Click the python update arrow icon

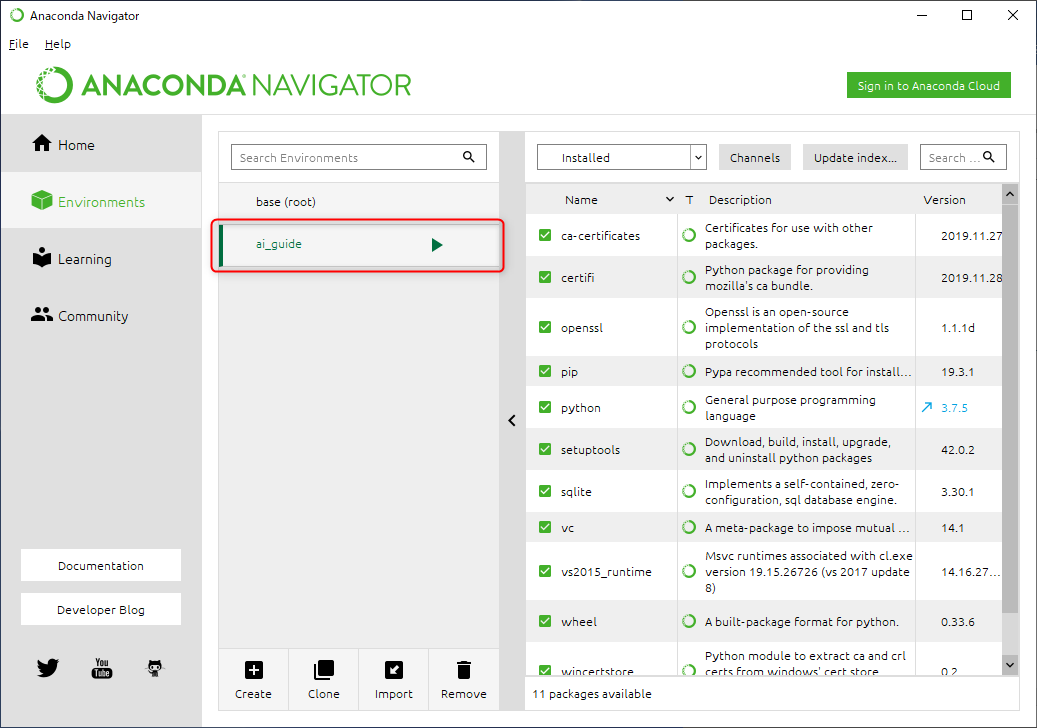(927, 408)
